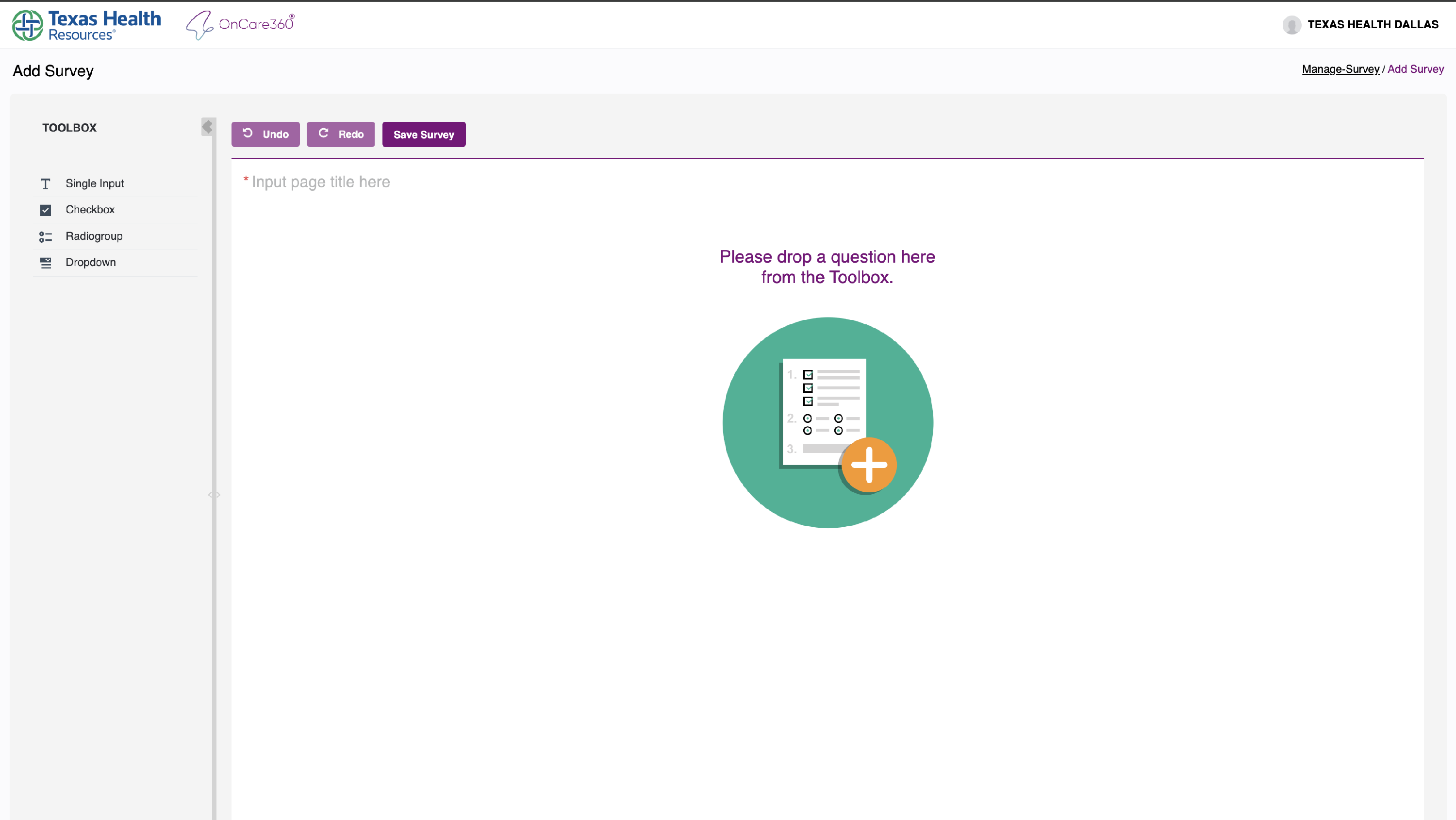
Task: Click the page title input field
Action: click(x=320, y=182)
